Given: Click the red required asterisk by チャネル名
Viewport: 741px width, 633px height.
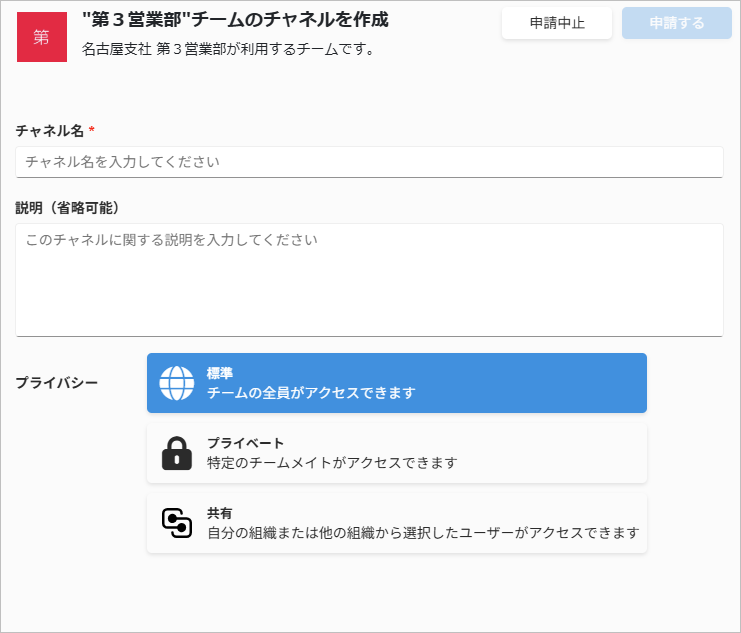Looking at the screenshot, I should pos(92,130).
